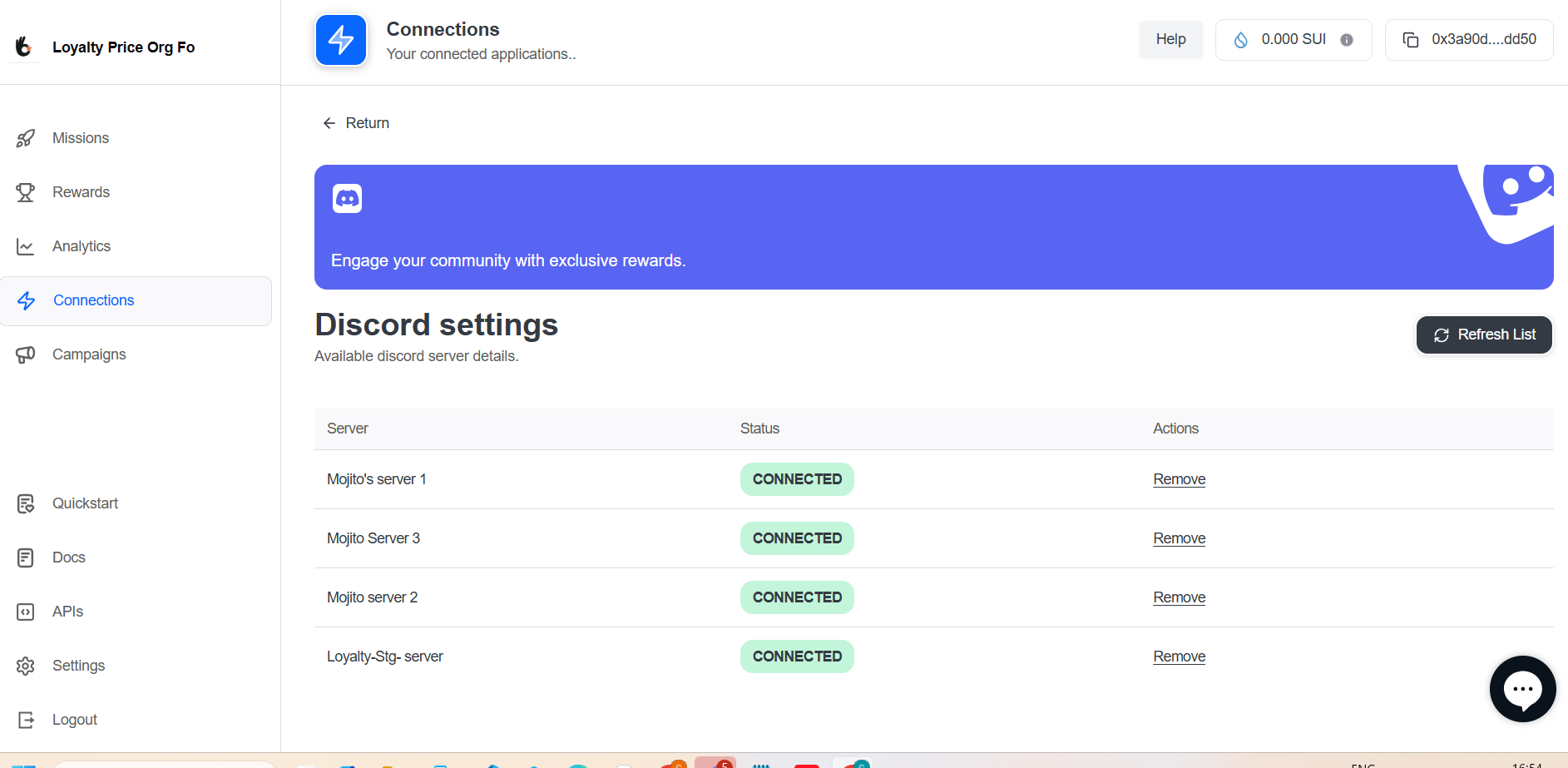Click the Actions column header
Screen dimensions: 1568x768
click(x=1175, y=429)
